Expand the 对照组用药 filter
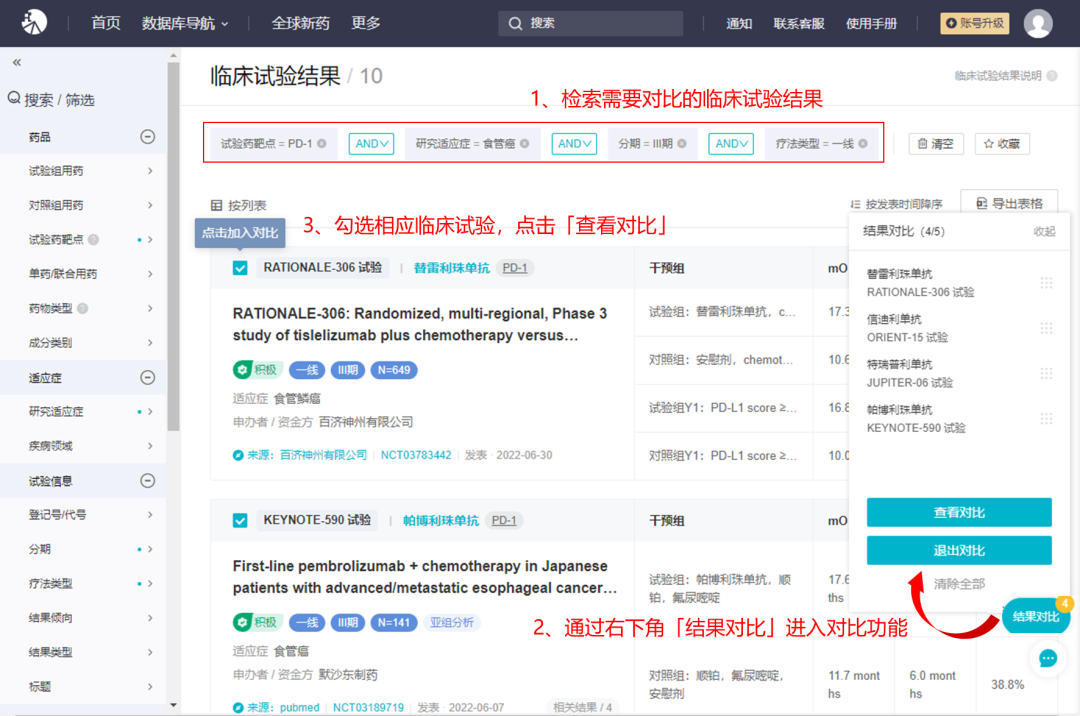The height and width of the screenshot is (716, 1080). click(x=150, y=205)
